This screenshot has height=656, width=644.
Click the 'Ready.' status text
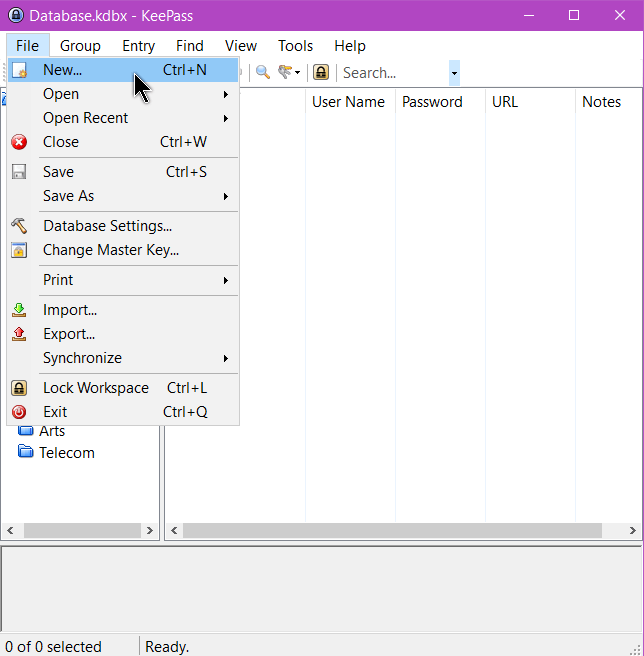tap(167, 647)
